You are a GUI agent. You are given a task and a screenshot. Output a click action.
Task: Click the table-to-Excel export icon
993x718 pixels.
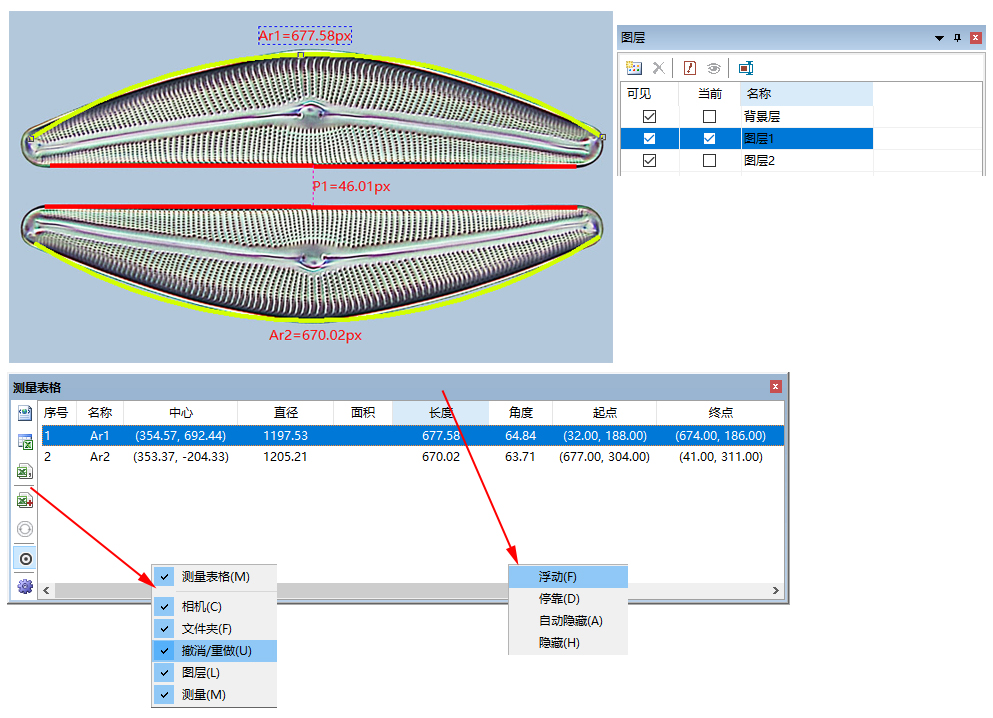coord(25,442)
